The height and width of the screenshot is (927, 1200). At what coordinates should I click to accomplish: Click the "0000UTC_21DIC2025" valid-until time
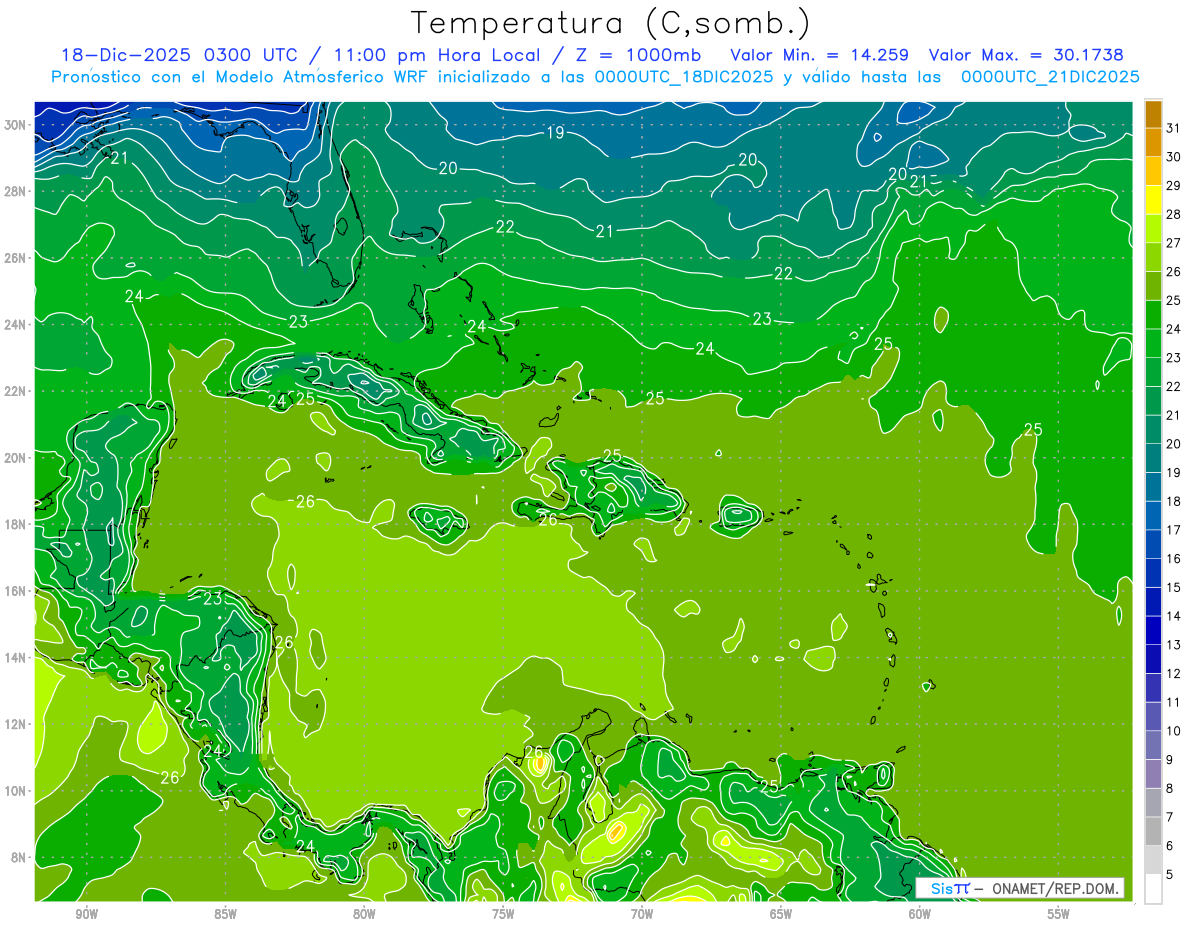click(1050, 76)
